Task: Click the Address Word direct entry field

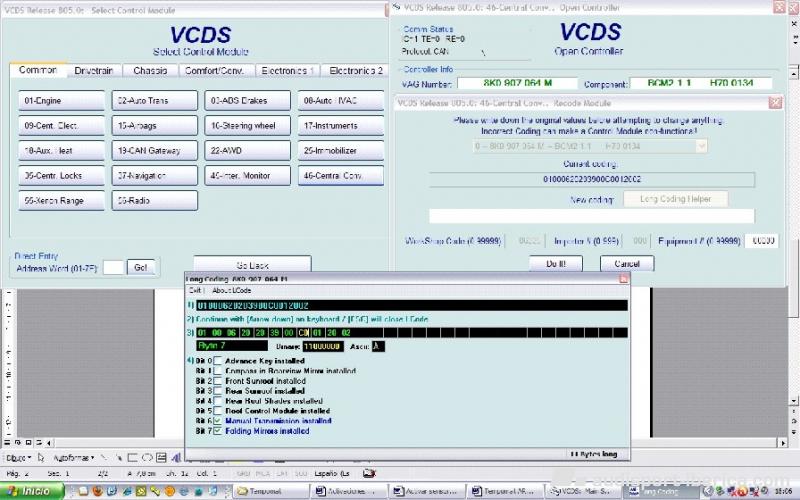Action: (113, 267)
